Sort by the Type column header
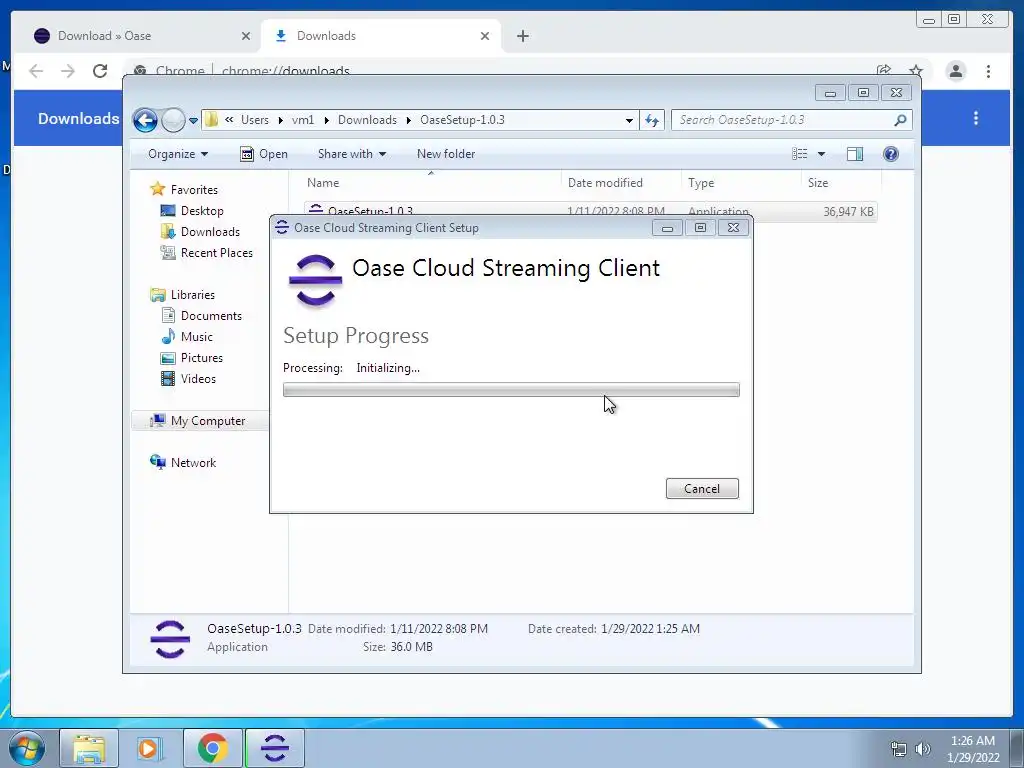The width and height of the screenshot is (1024, 768). 701,183
